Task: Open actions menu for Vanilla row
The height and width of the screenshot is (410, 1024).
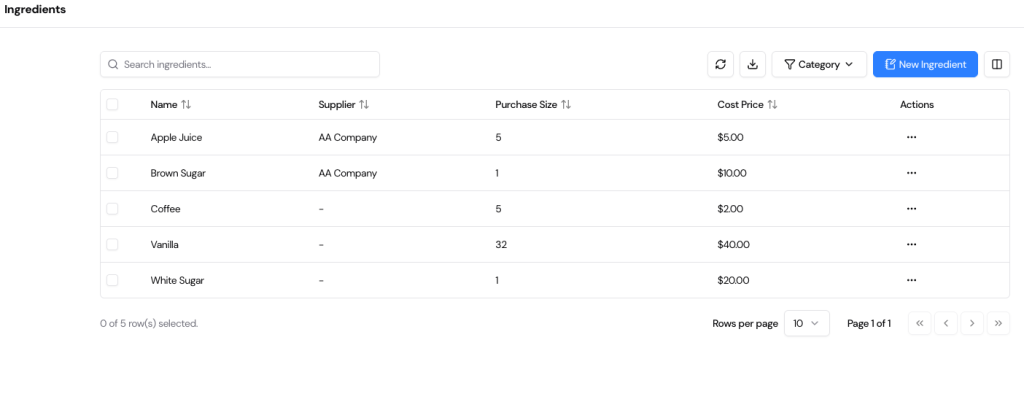Action: click(x=911, y=244)
